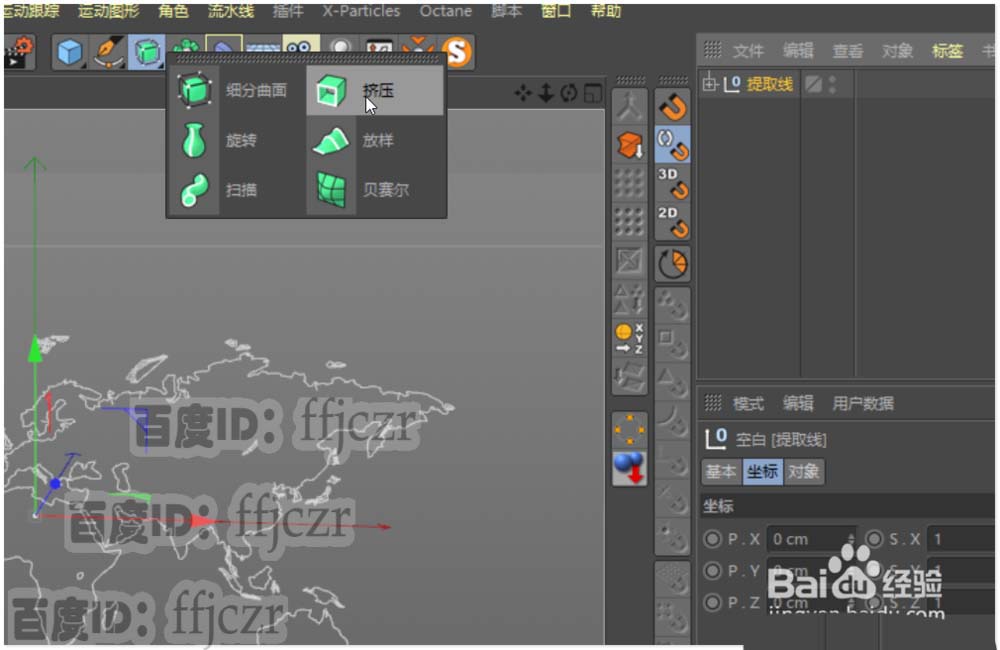This screenshot has height=650, width=1000.
Task: Toggle the P.Y keyframe radio circle
Action: (712, 570)
